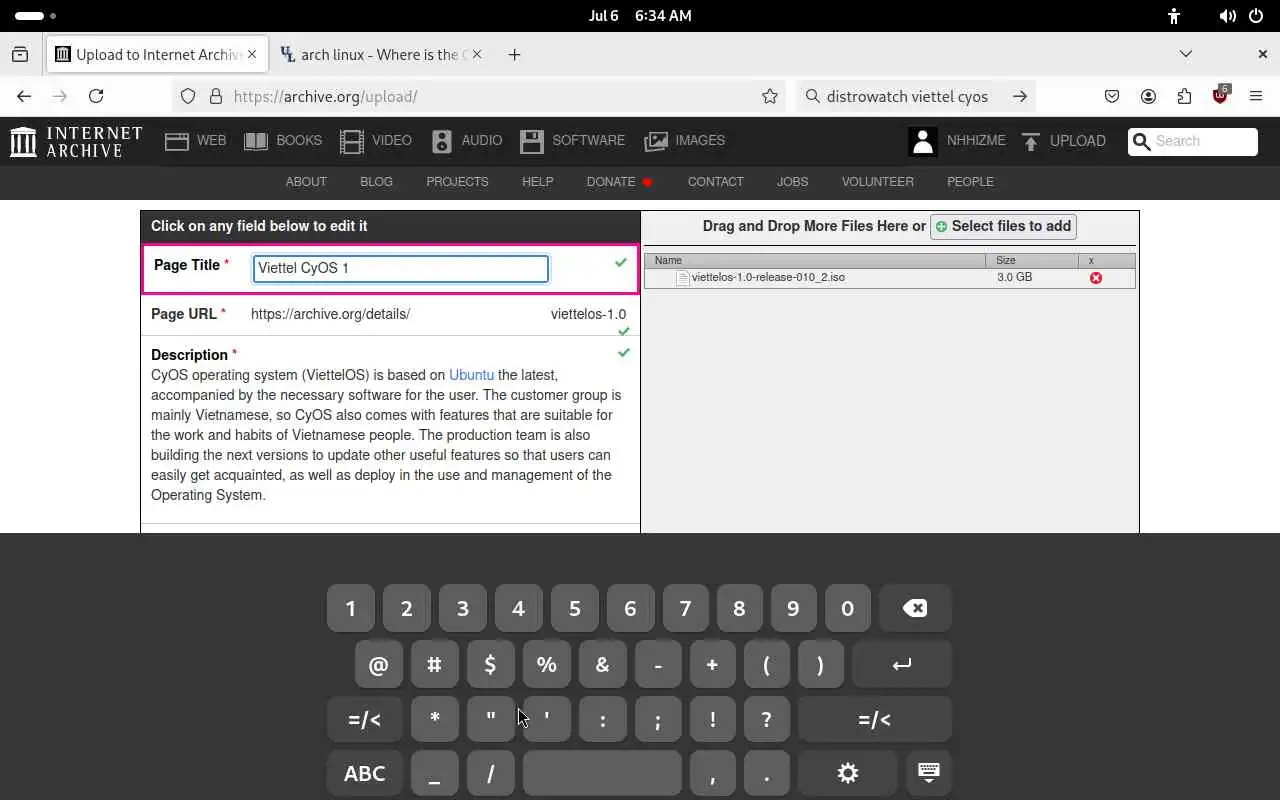The width and height of the screenshot is (1280, 800).
Task: Open the Web section icon
Action: (x=177, y=141)
